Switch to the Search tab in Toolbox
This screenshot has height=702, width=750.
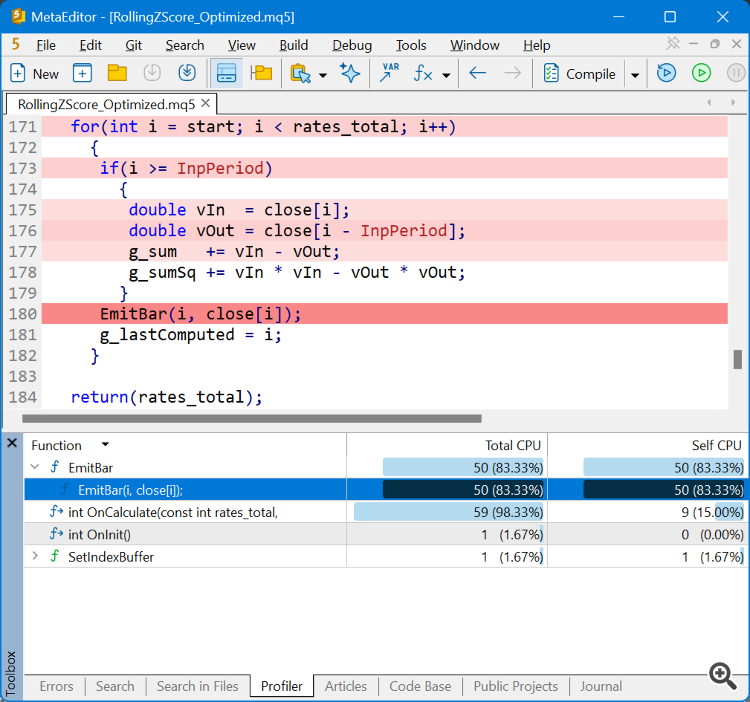tap(115, 686)
